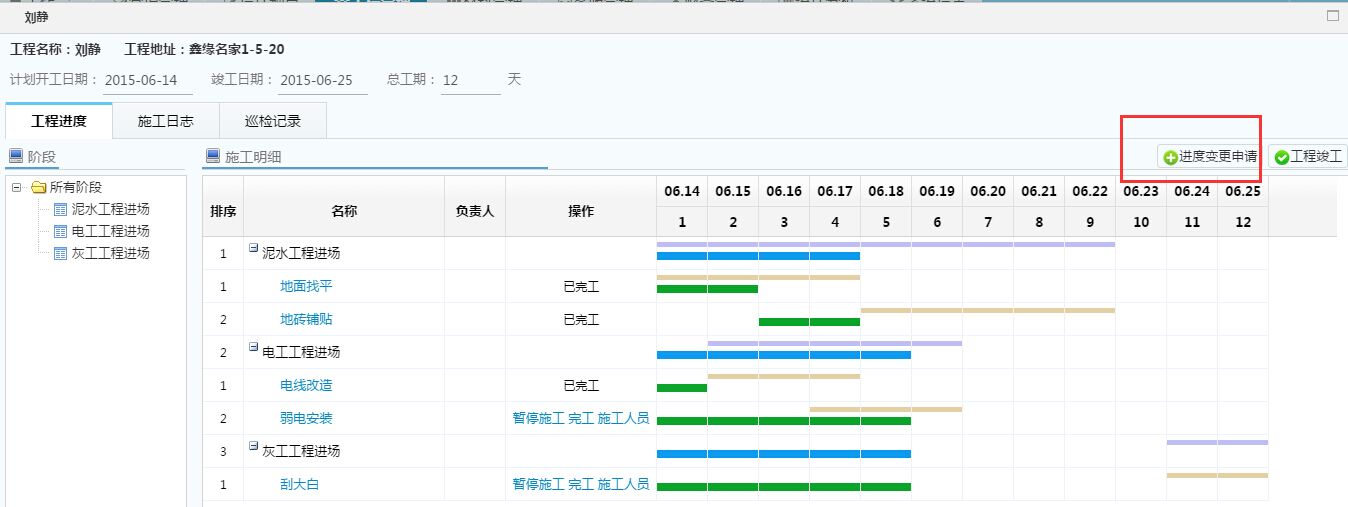Switch to the 施工日志 tab

(x=165, y=121)
